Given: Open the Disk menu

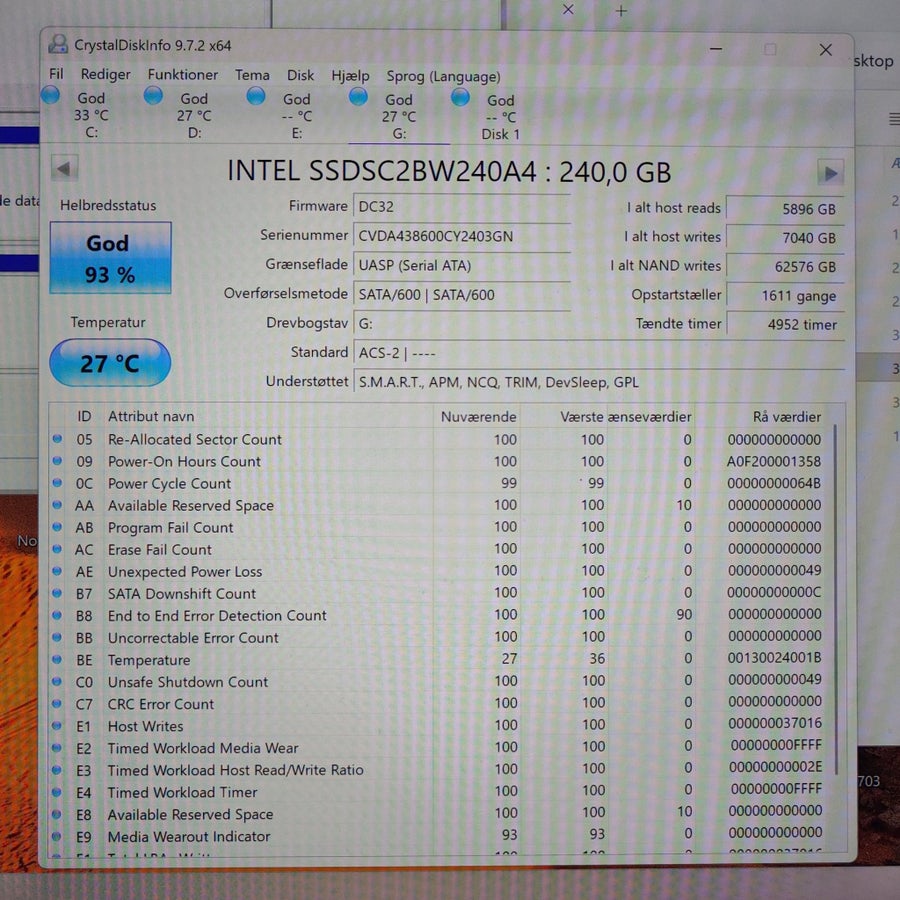Looking at the screenshot, I should tap(300, 75).
